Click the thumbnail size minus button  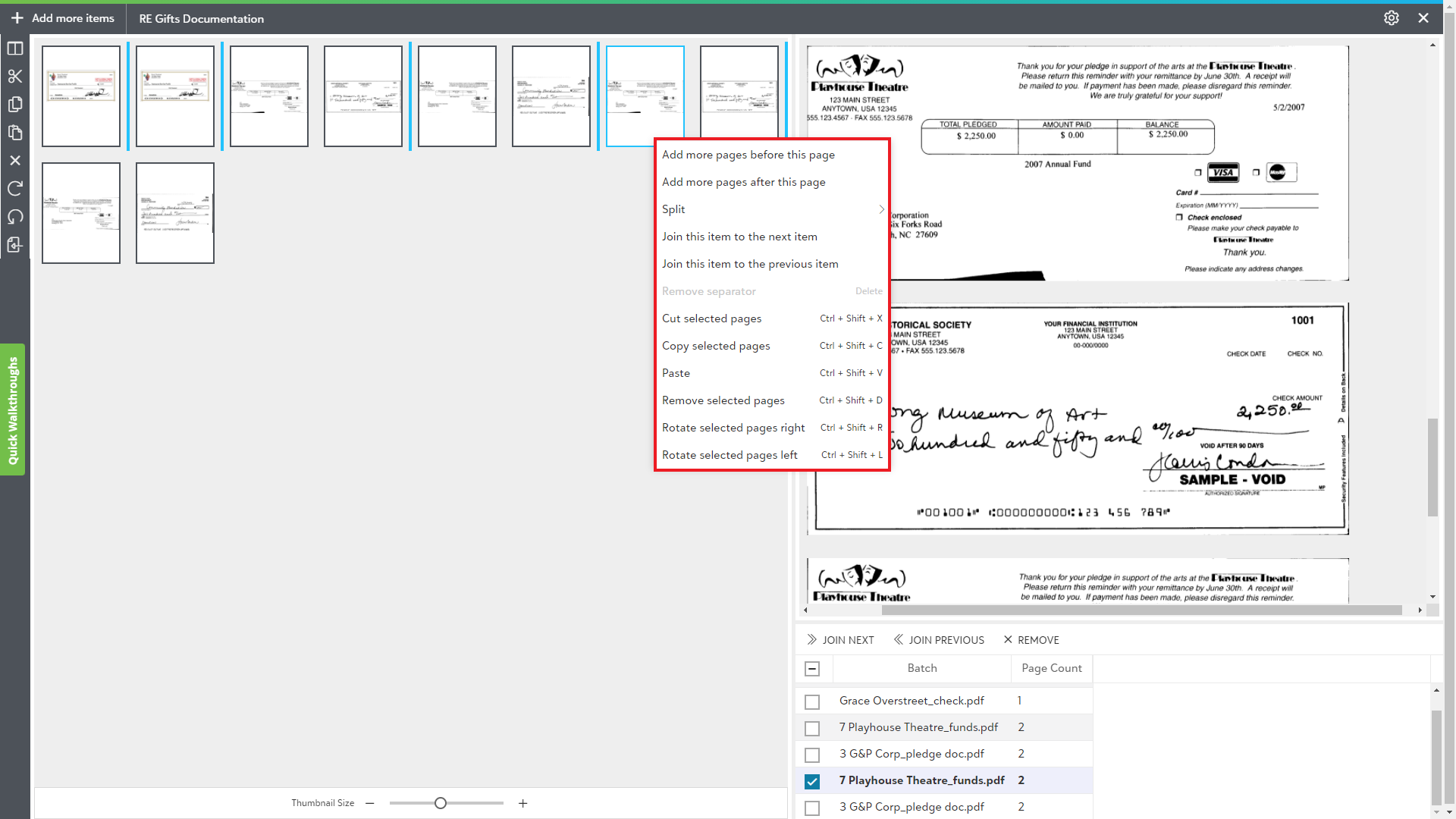370,804
